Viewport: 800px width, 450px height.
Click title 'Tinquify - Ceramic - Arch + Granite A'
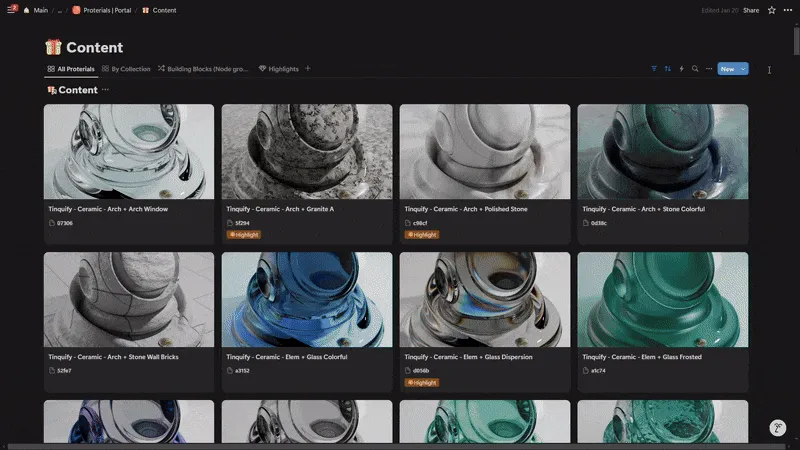[280, 209]
